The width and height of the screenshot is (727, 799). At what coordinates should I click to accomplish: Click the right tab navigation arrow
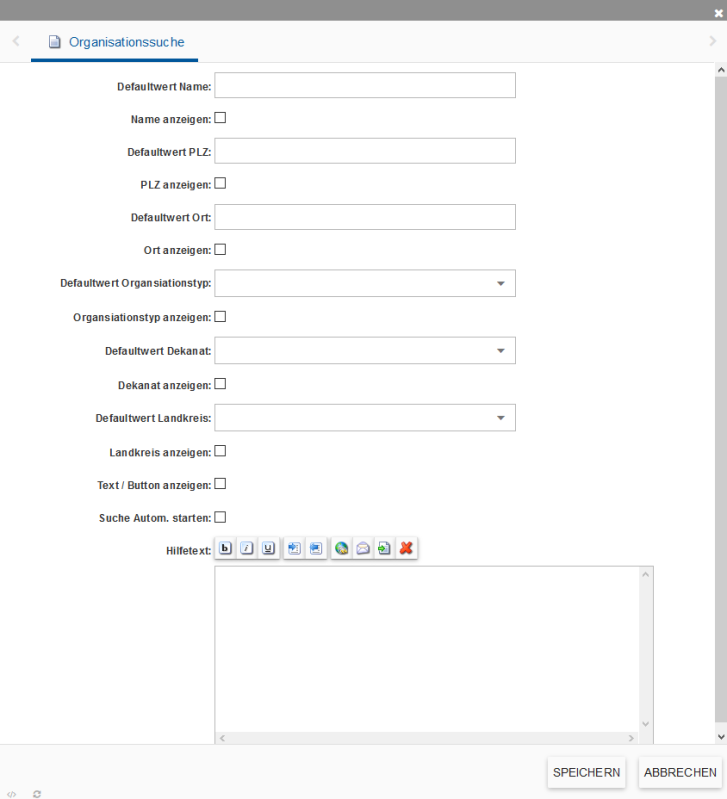712,42
